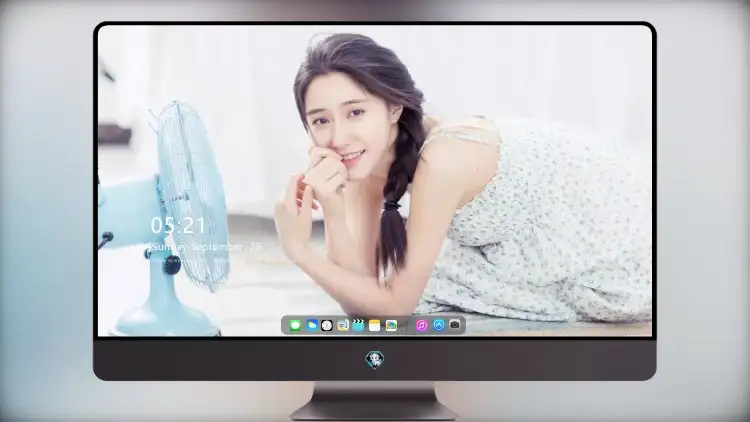Launch the clapperboard video app icon
The image size is (750, 422).
(358, 325)
